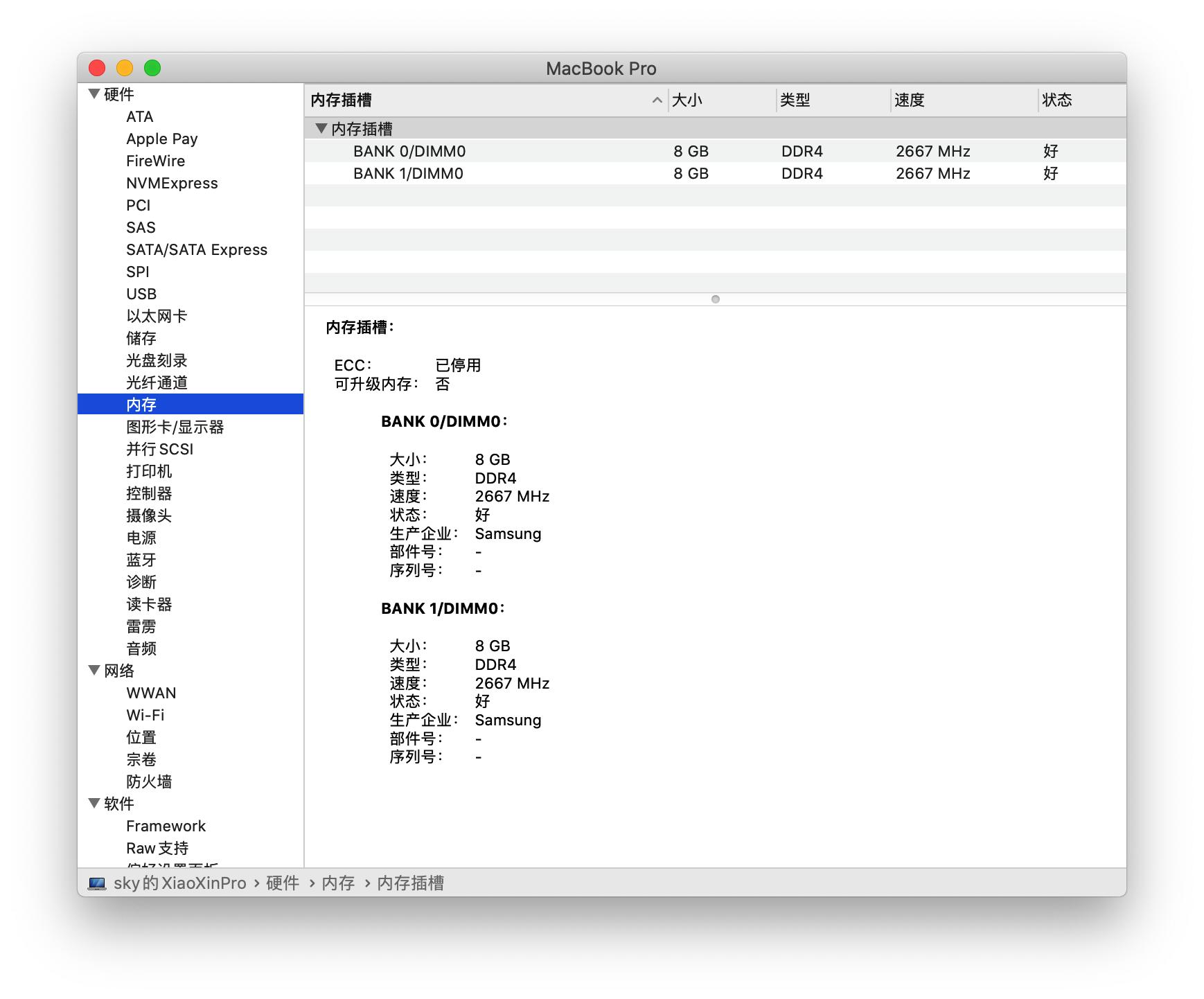Open the Wi-Fi section under 网络

point(145,715)
